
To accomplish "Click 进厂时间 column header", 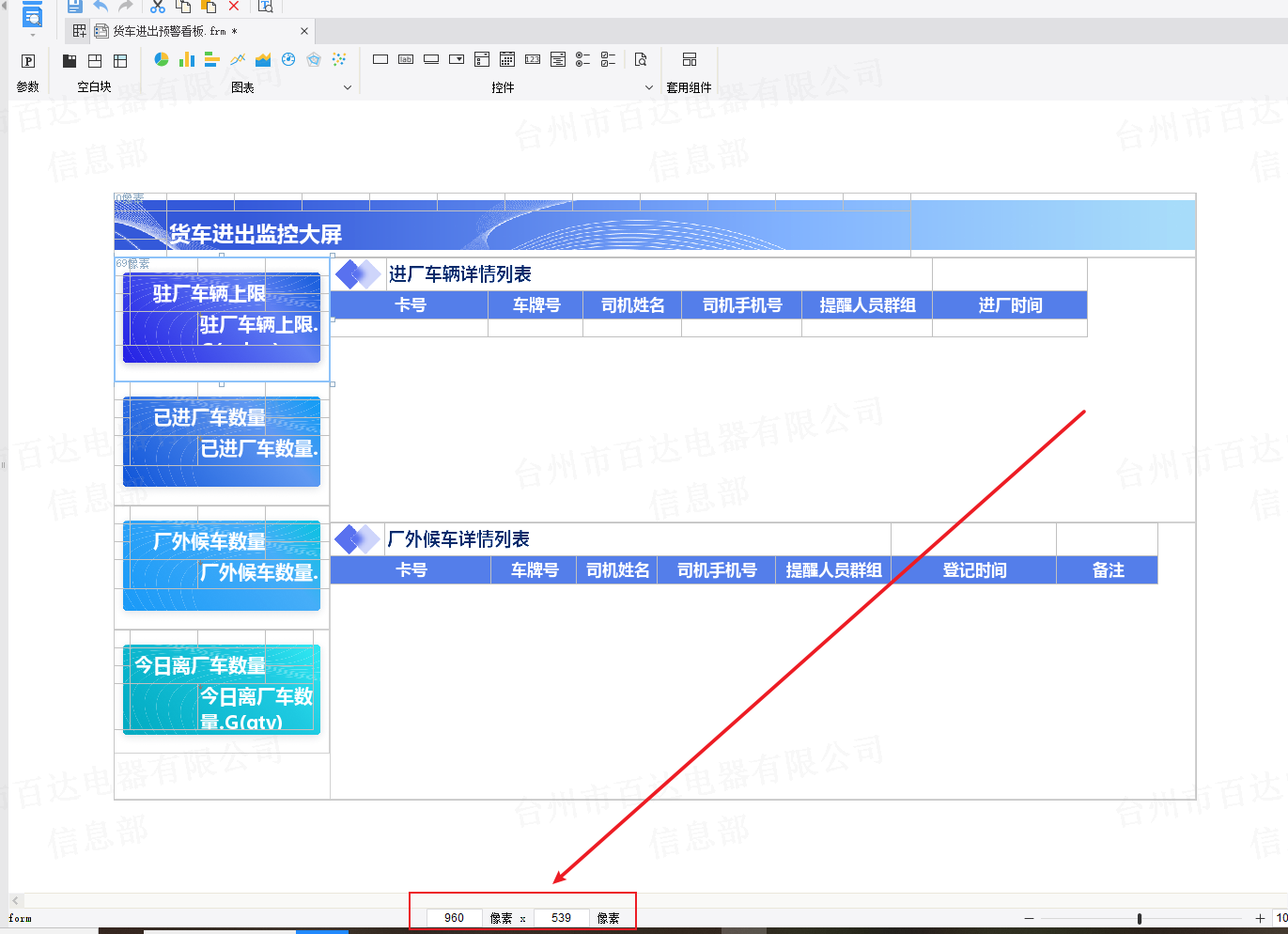I will tap(1010, 305).
